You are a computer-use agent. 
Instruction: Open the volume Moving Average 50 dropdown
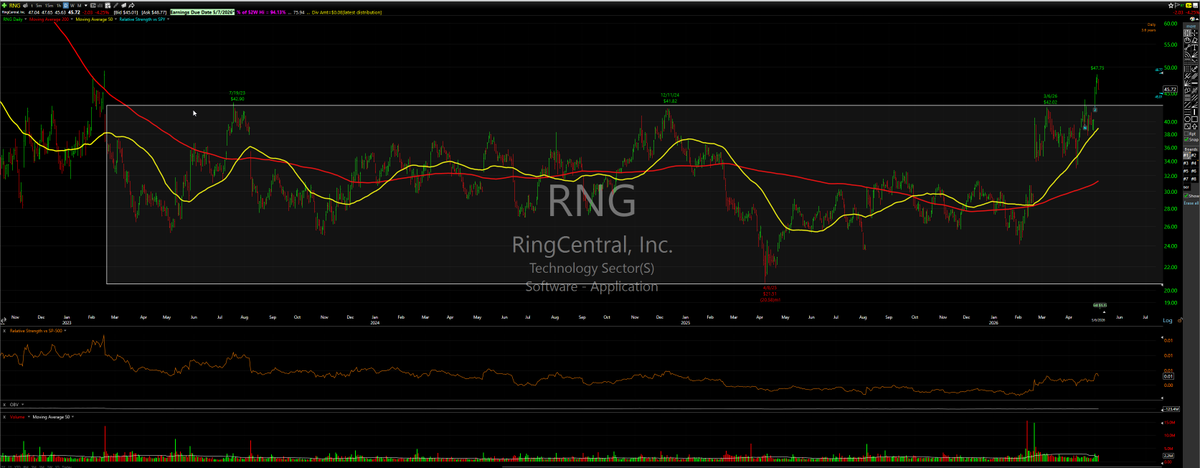tap(73, 416)
